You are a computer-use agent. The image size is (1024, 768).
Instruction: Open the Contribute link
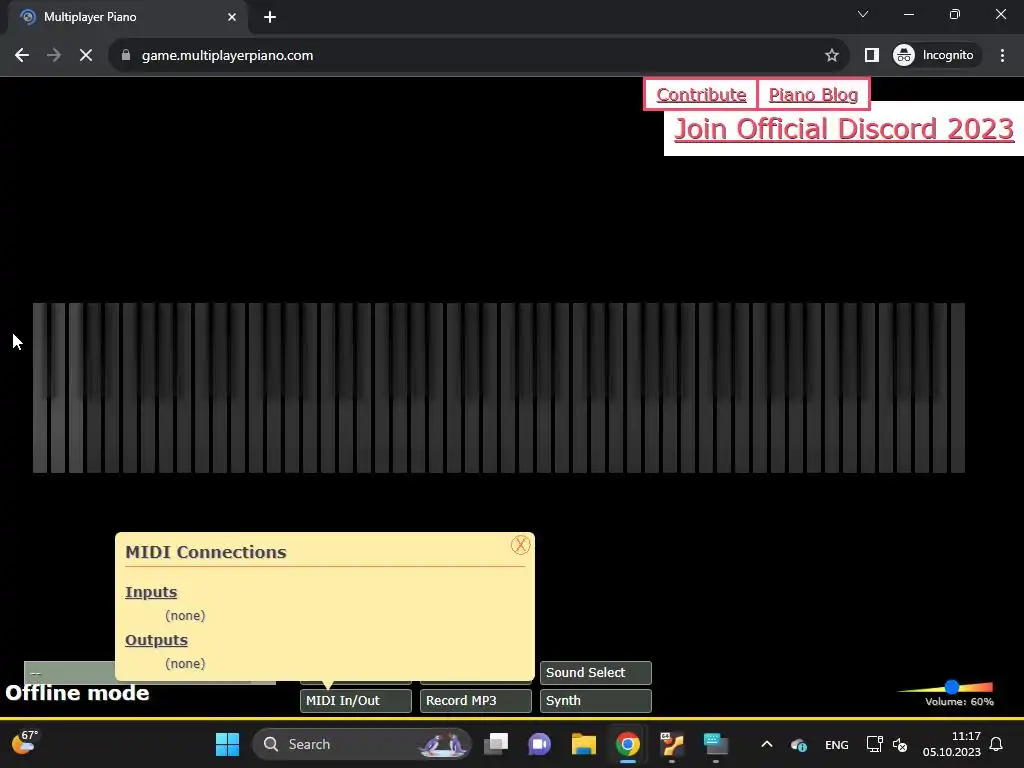(x=701, y=95)
